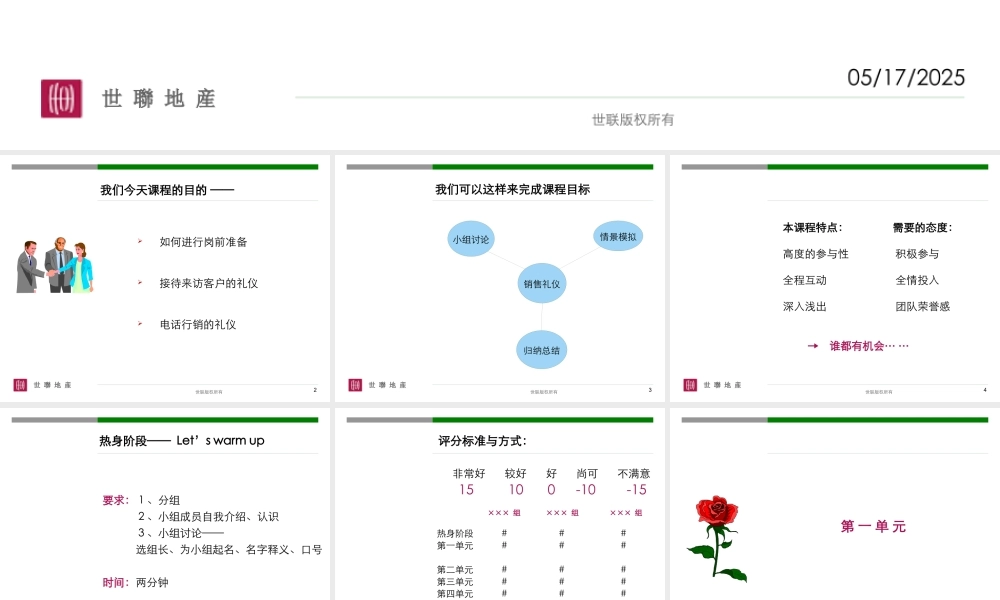Click footer logo on the bubble diagram slide
Image resolution: width=1000 pixels, height=600 pixels.
[x=355, y=385]
